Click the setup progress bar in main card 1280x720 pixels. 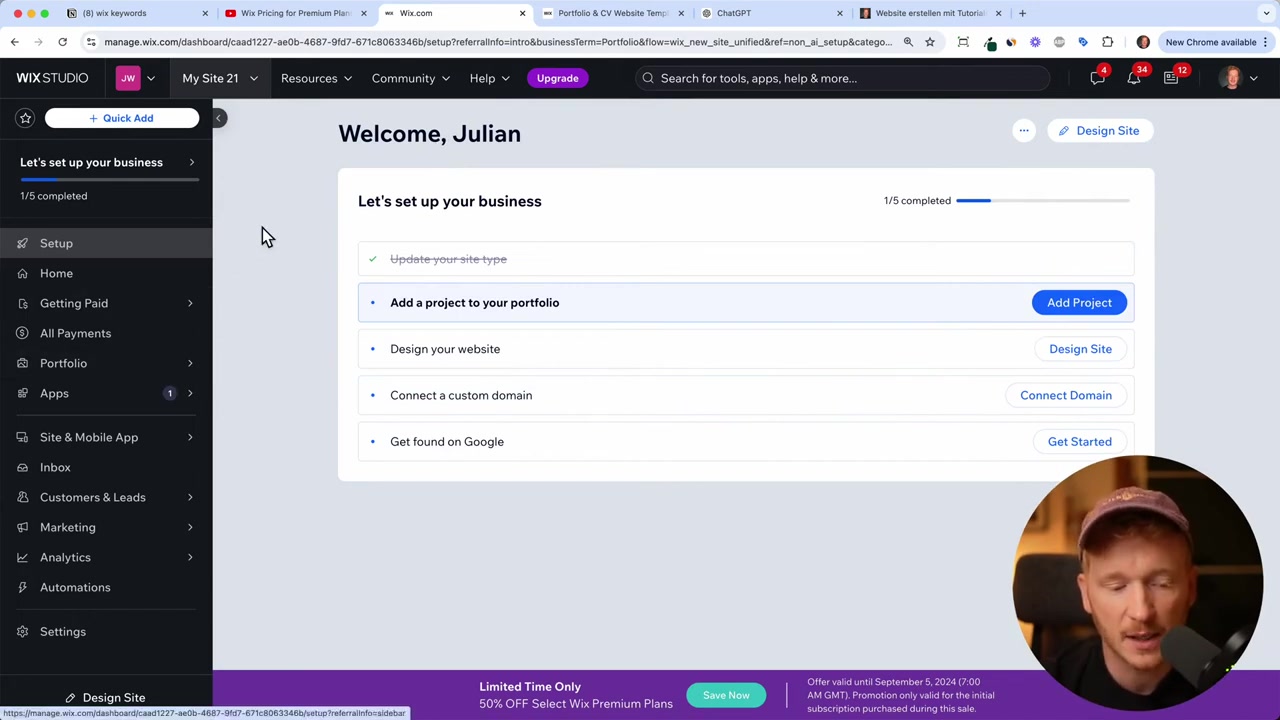click(1043, 201)
